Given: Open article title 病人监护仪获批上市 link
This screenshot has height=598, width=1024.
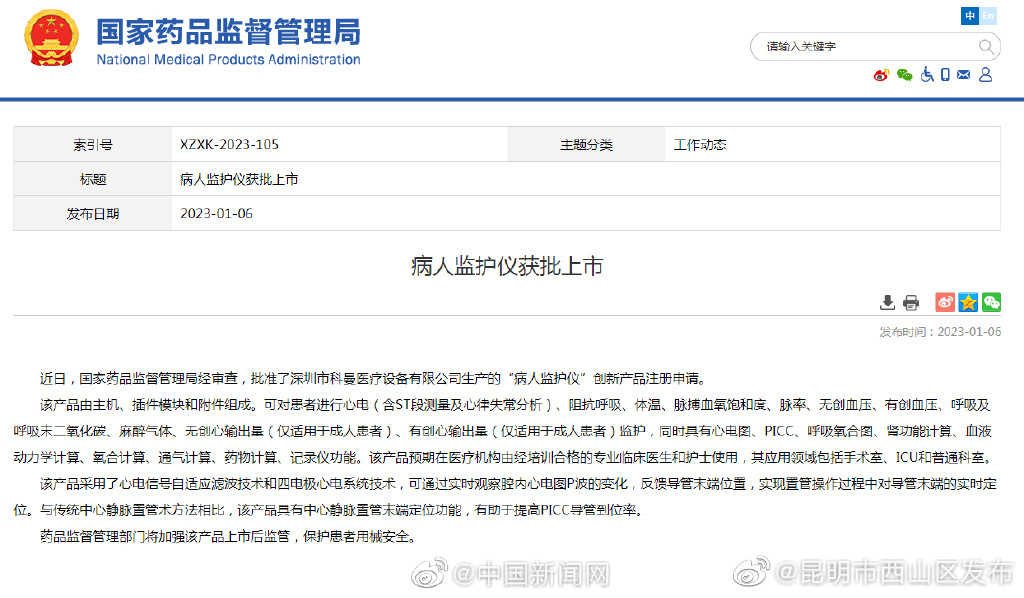Looking at the screenshot, I should (240, 178).
